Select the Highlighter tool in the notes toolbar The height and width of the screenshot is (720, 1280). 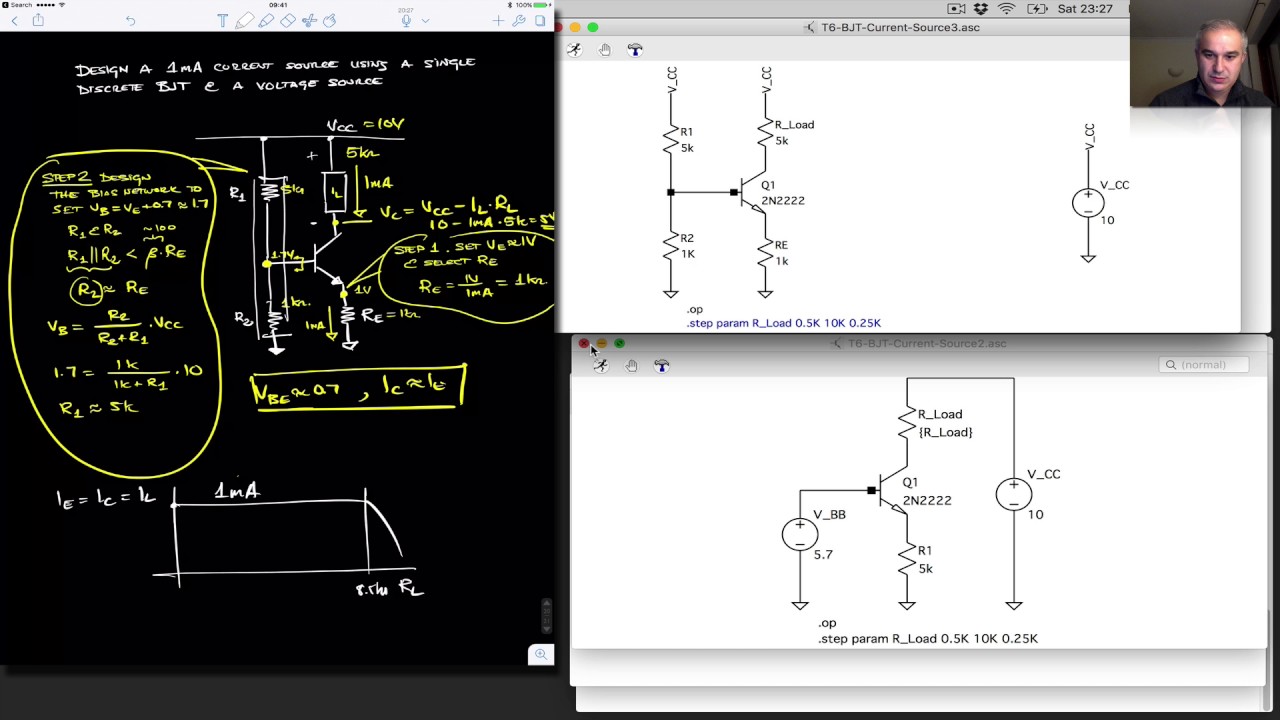pos(266,21)
